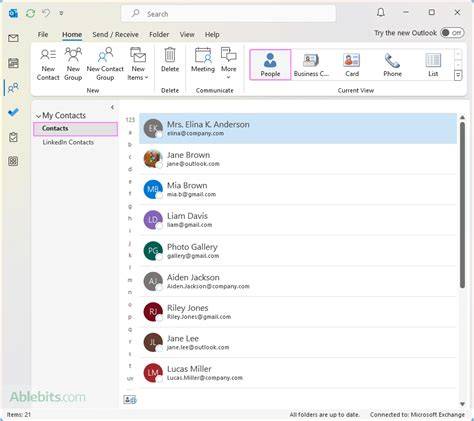
Task: Create a New Contact
Action: [x=48, y=64]
